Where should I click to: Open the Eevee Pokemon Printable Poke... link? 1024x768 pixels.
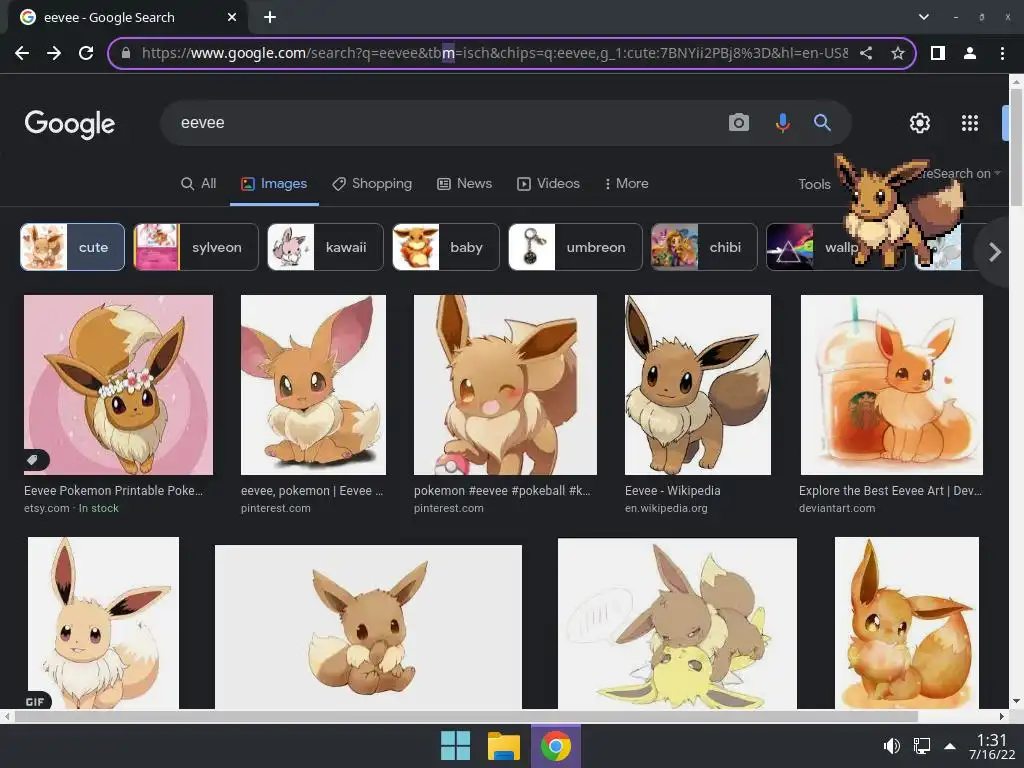[114, 490]
